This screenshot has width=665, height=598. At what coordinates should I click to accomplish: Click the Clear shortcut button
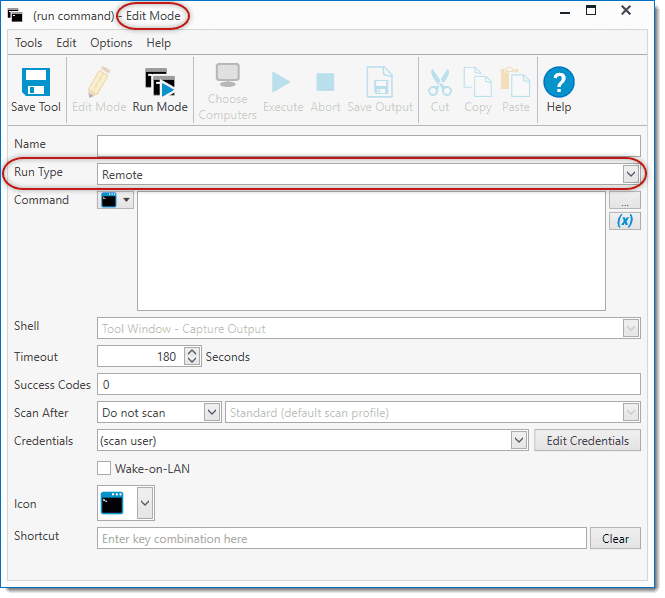point(615,538)
